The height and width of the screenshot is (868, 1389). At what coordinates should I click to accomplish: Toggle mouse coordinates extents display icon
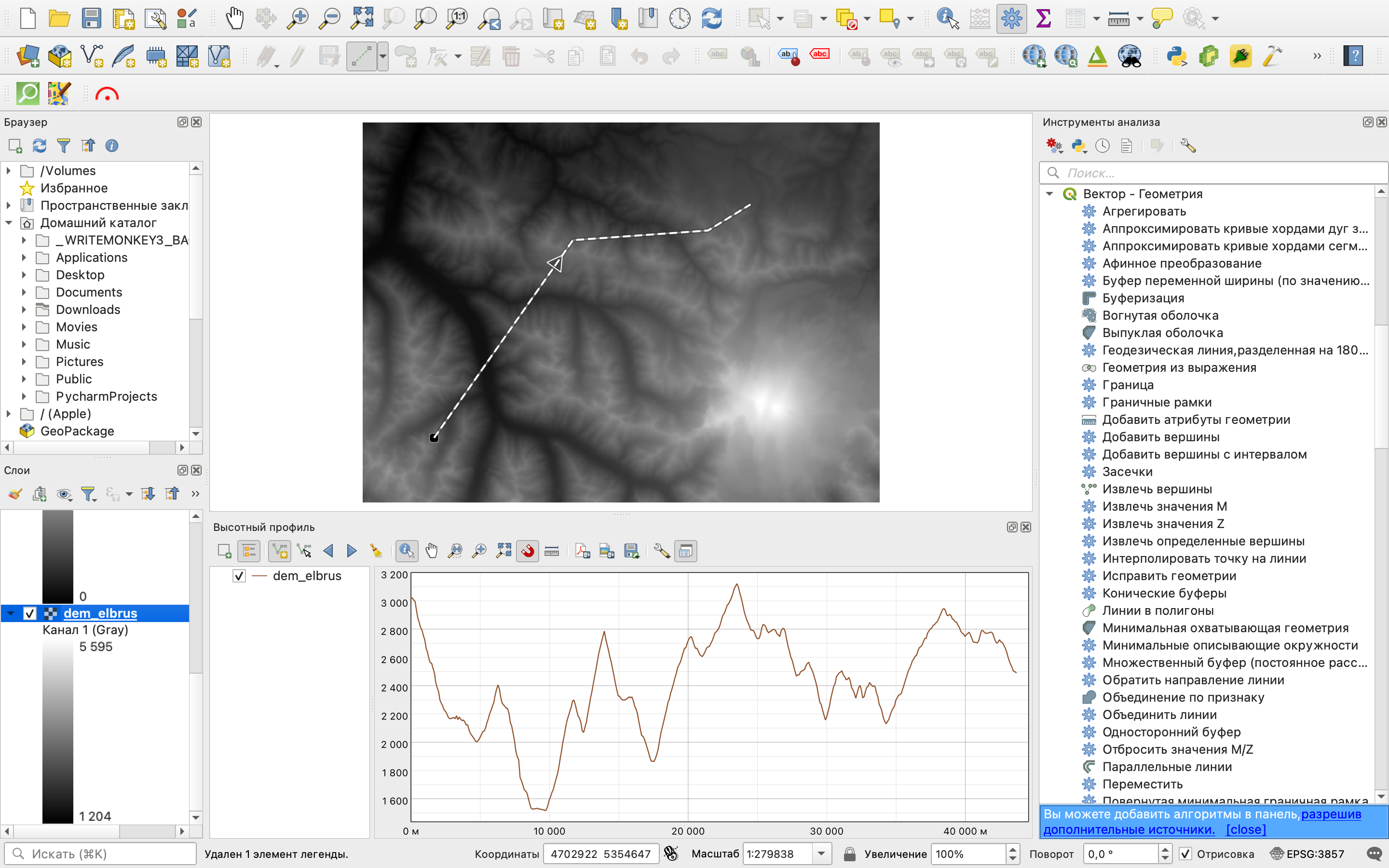coord(670,854)
